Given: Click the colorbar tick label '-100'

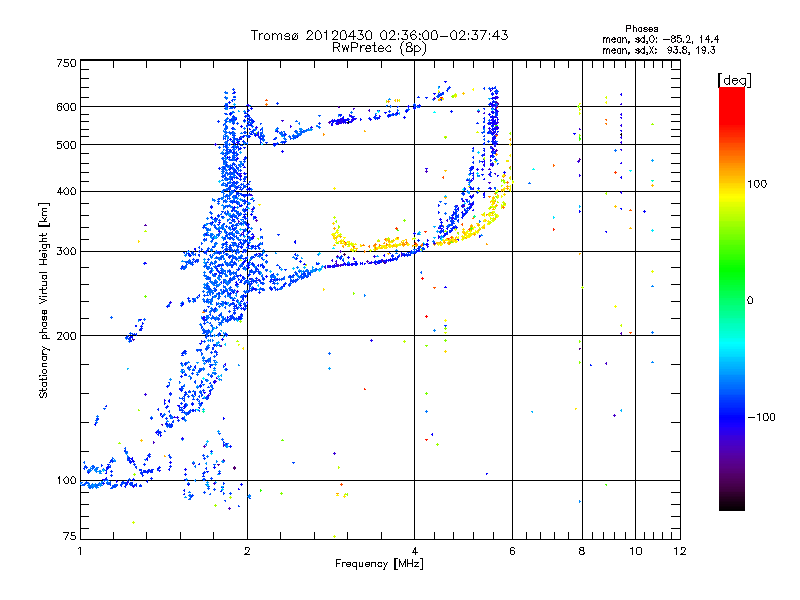Looking at the screenshot, I should 761,417.
